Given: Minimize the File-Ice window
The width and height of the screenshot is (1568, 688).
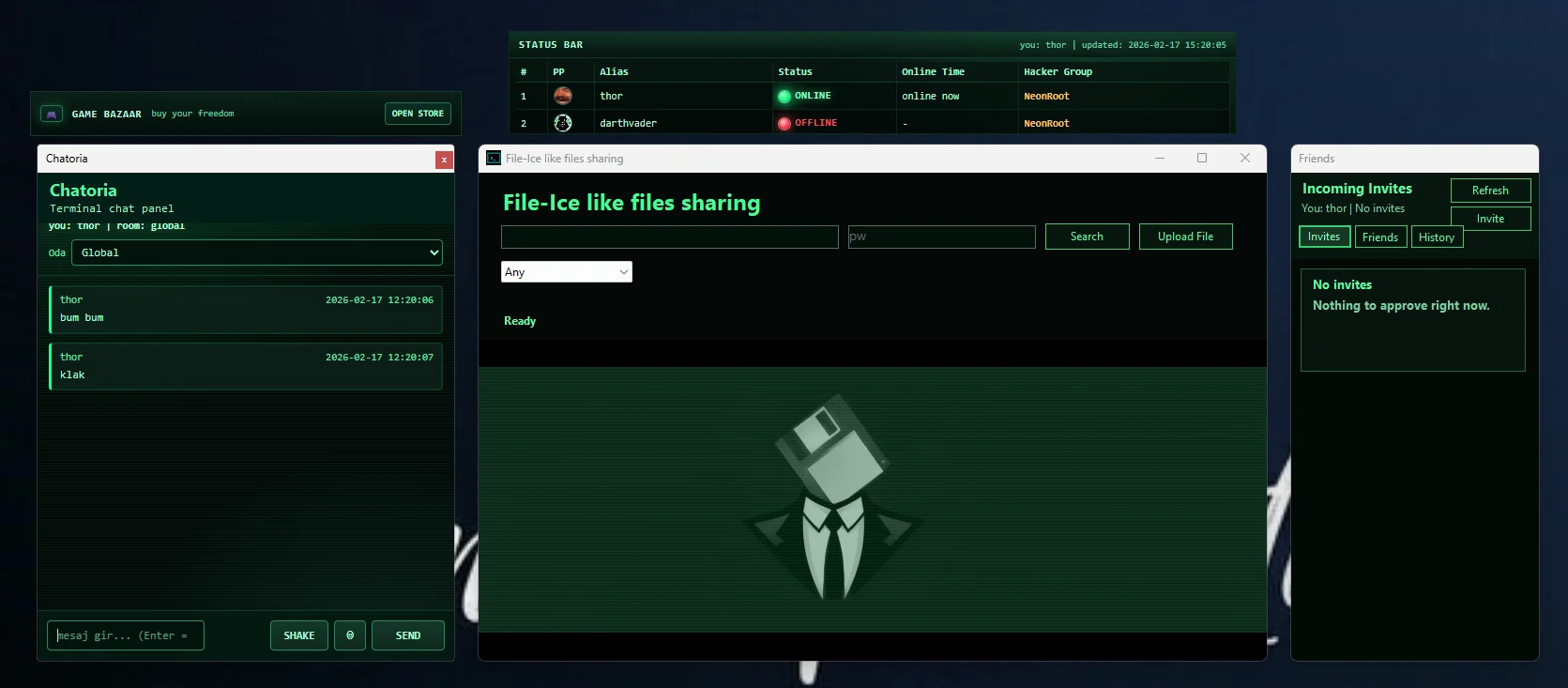Looking at the screenshot, I should [x=1160, y=158].
